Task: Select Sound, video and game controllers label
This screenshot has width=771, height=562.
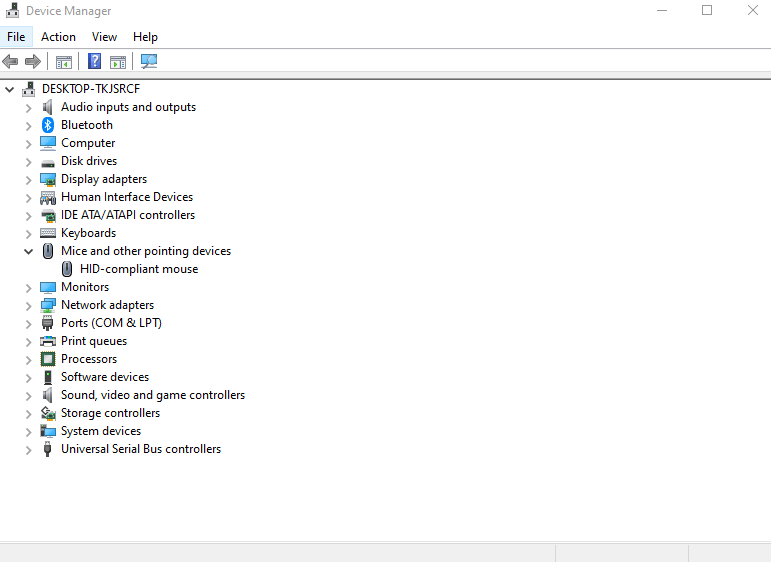Action: click(153, 395)
